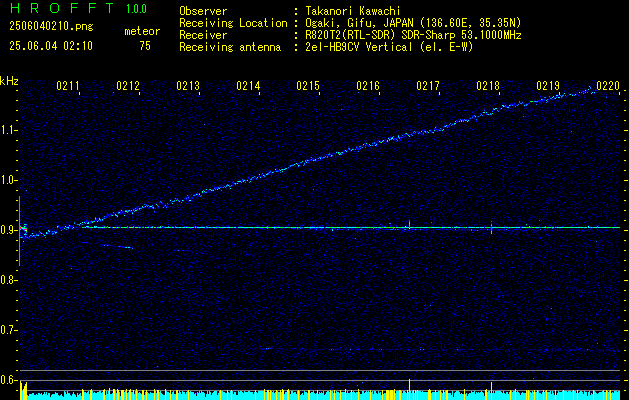Click the meteor label

pos(142,31)
